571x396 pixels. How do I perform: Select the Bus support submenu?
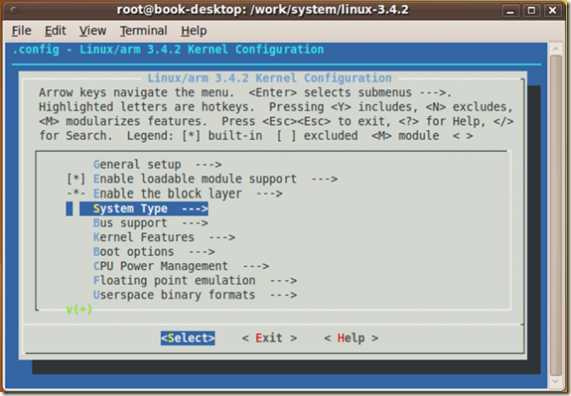[x=150, y=223]
